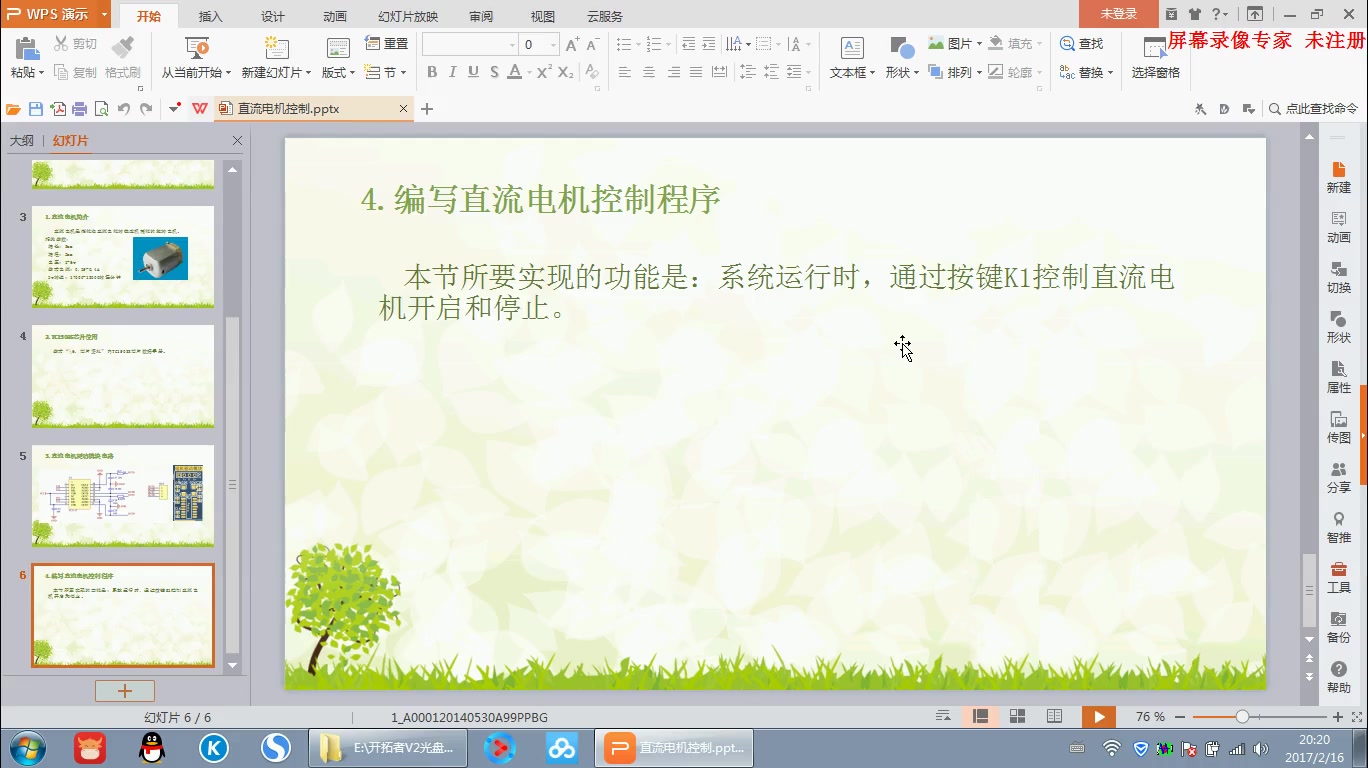The width and height of the screenshot is (1368, 768).
Task: Click the Paste clipboard icon
Action: pos(27,48)
